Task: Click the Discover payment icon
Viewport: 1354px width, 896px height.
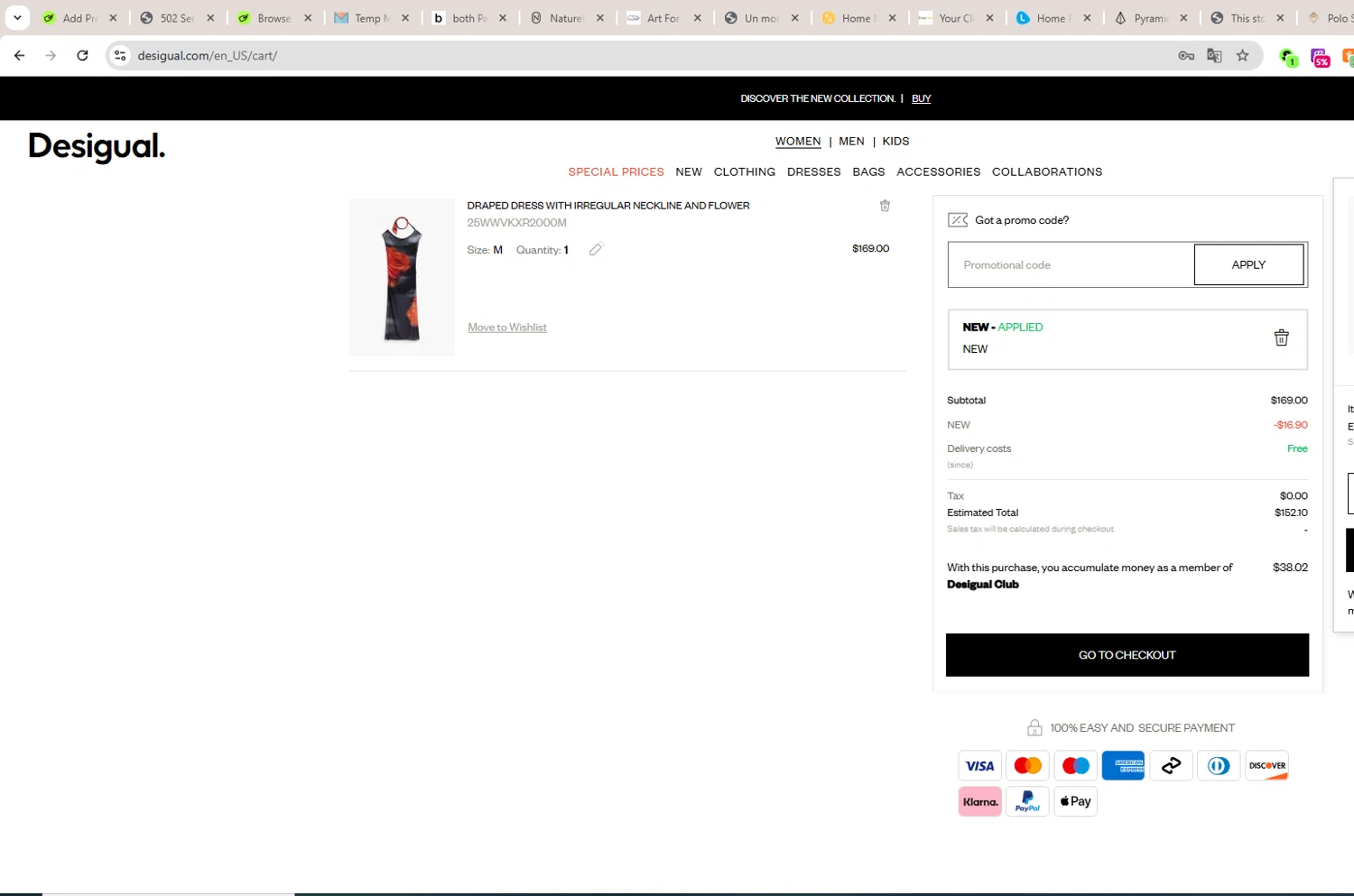Action: coord(1266,766)
